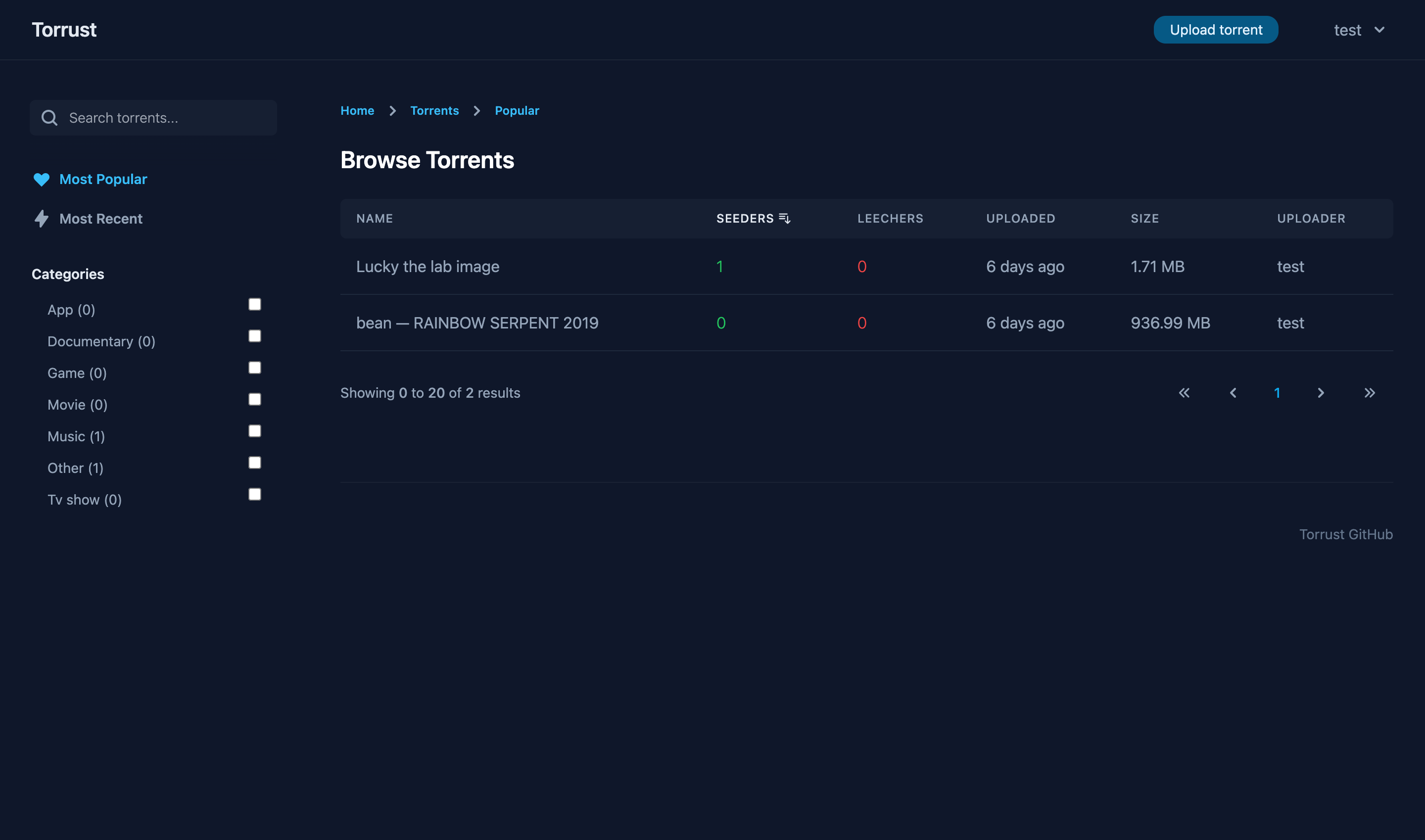Click the Most Recent lightning bolt icon
Viewport: 1425px width, 840px height.
point(42,219)
